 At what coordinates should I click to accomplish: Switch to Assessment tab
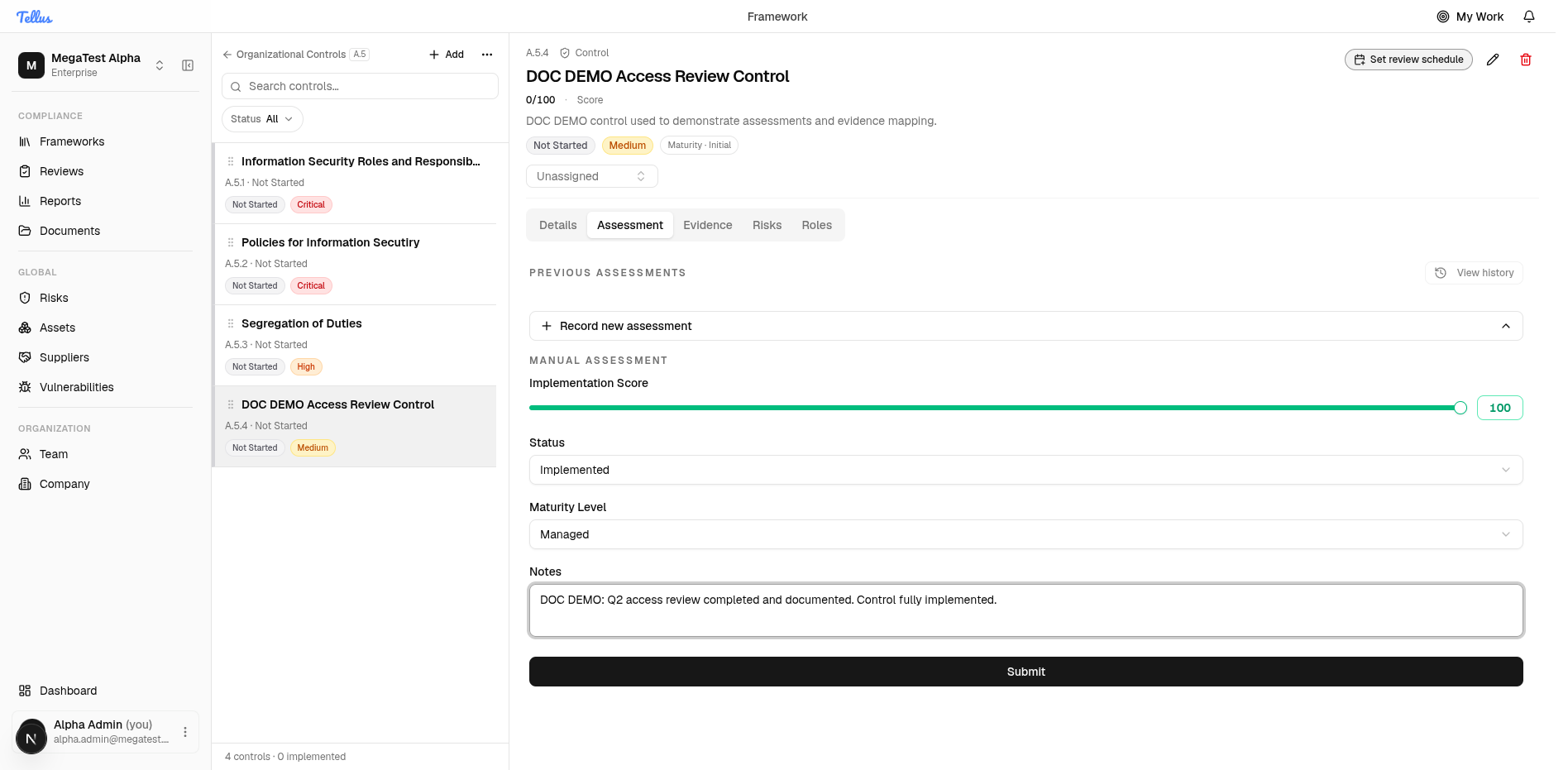pyautogui.click(x=630, y=225)
